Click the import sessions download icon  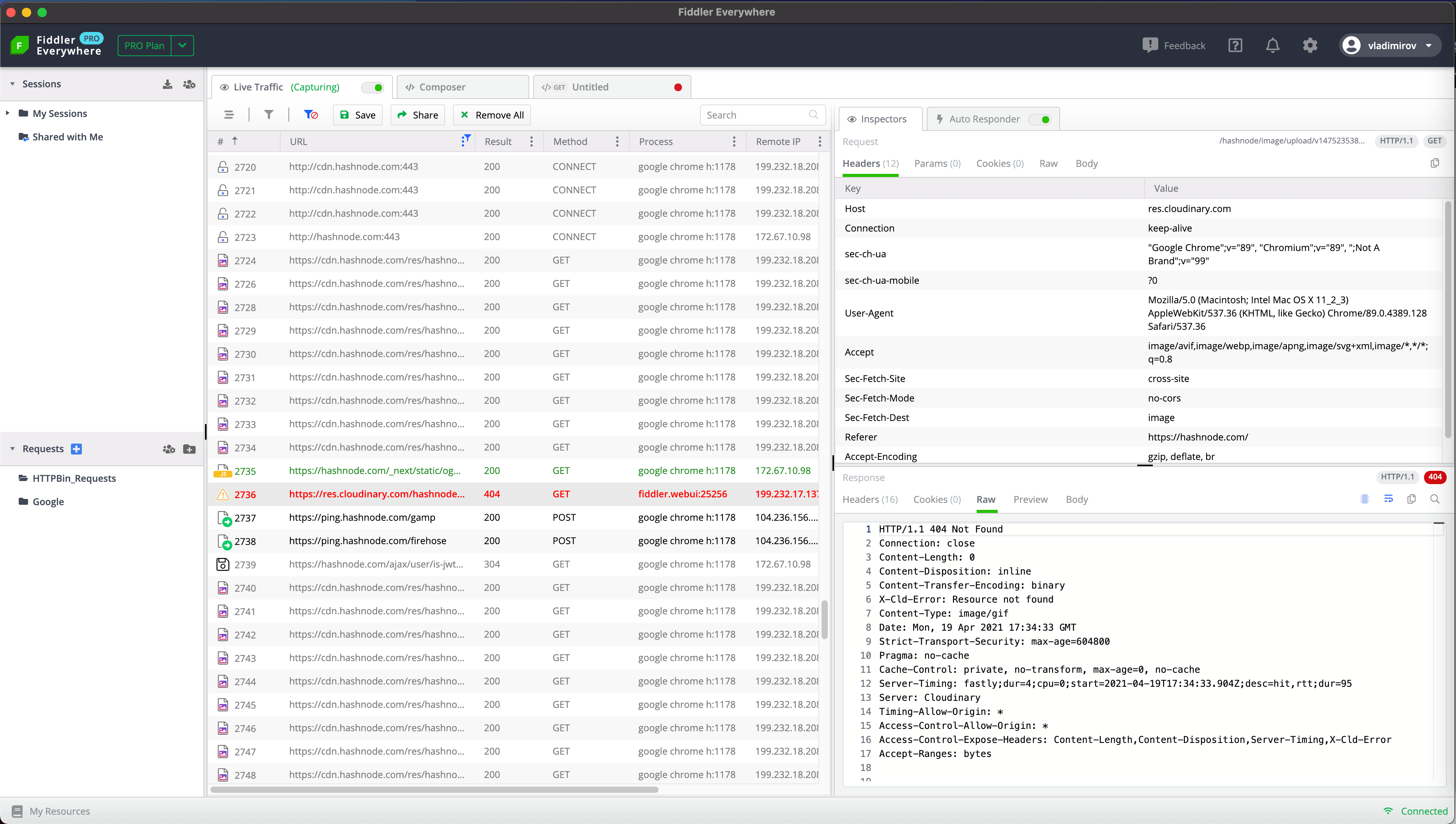[x=168, y=84]
